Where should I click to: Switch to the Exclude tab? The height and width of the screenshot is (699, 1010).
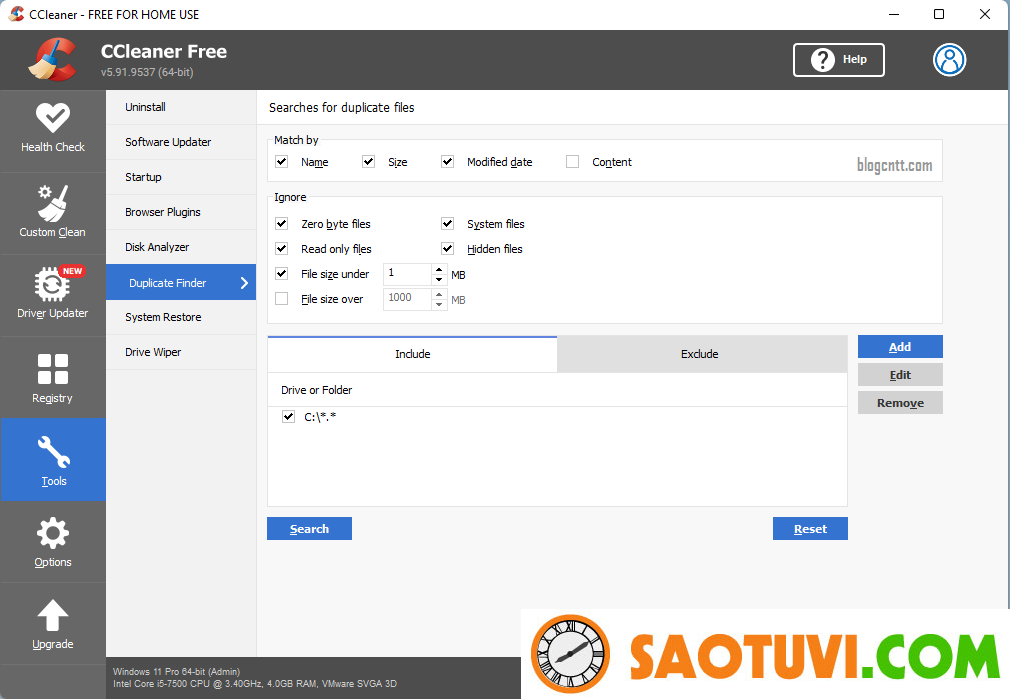(702, 354)
